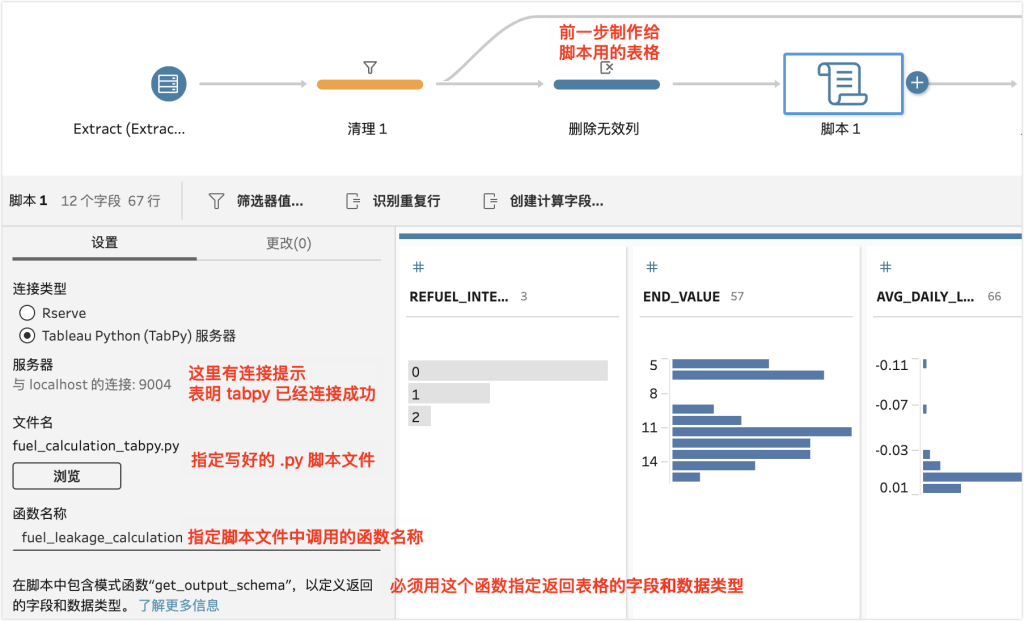Click the plus icon after 脚本 1
The height and width of the screenshot is (621, 1024).
click(917, 83)
